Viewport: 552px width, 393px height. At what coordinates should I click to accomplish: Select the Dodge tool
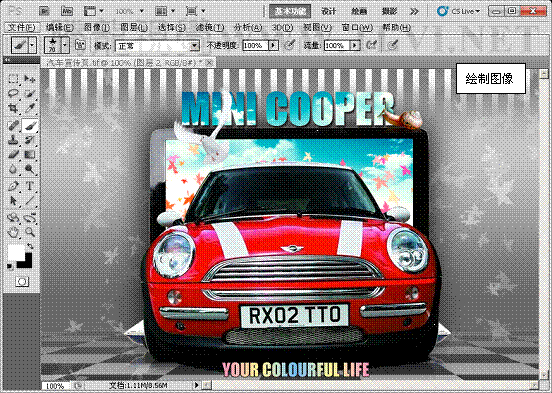(30, 169)
